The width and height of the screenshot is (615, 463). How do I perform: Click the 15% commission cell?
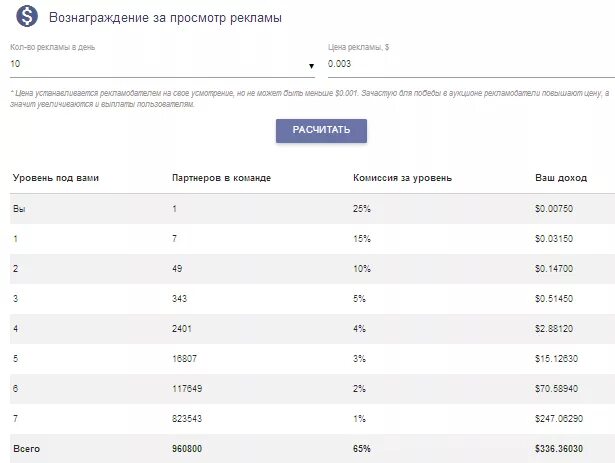(x=362, y=239)
